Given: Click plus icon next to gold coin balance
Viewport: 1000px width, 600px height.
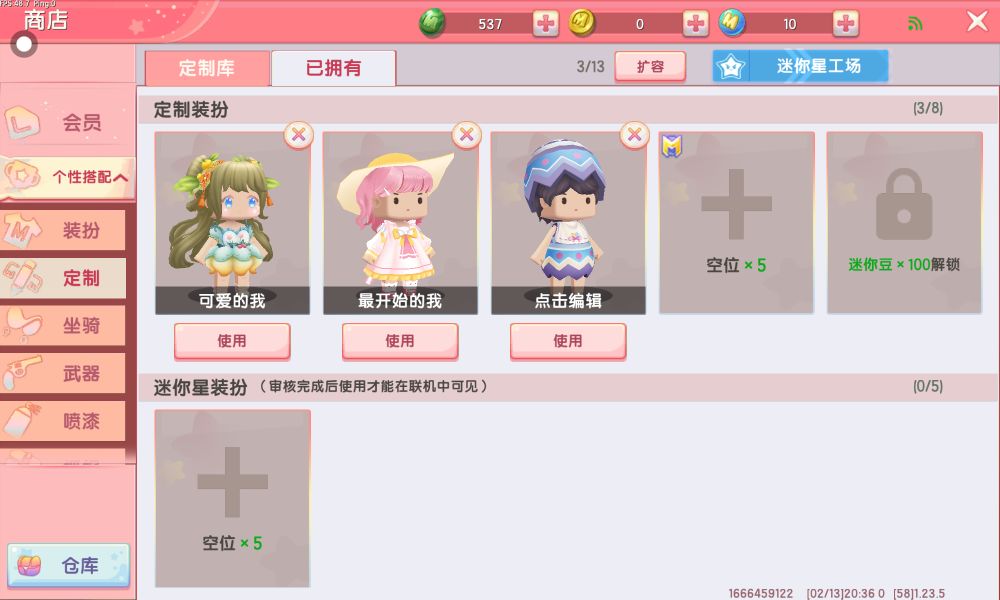Looking at the screenshot, I should tap(695, 24).
